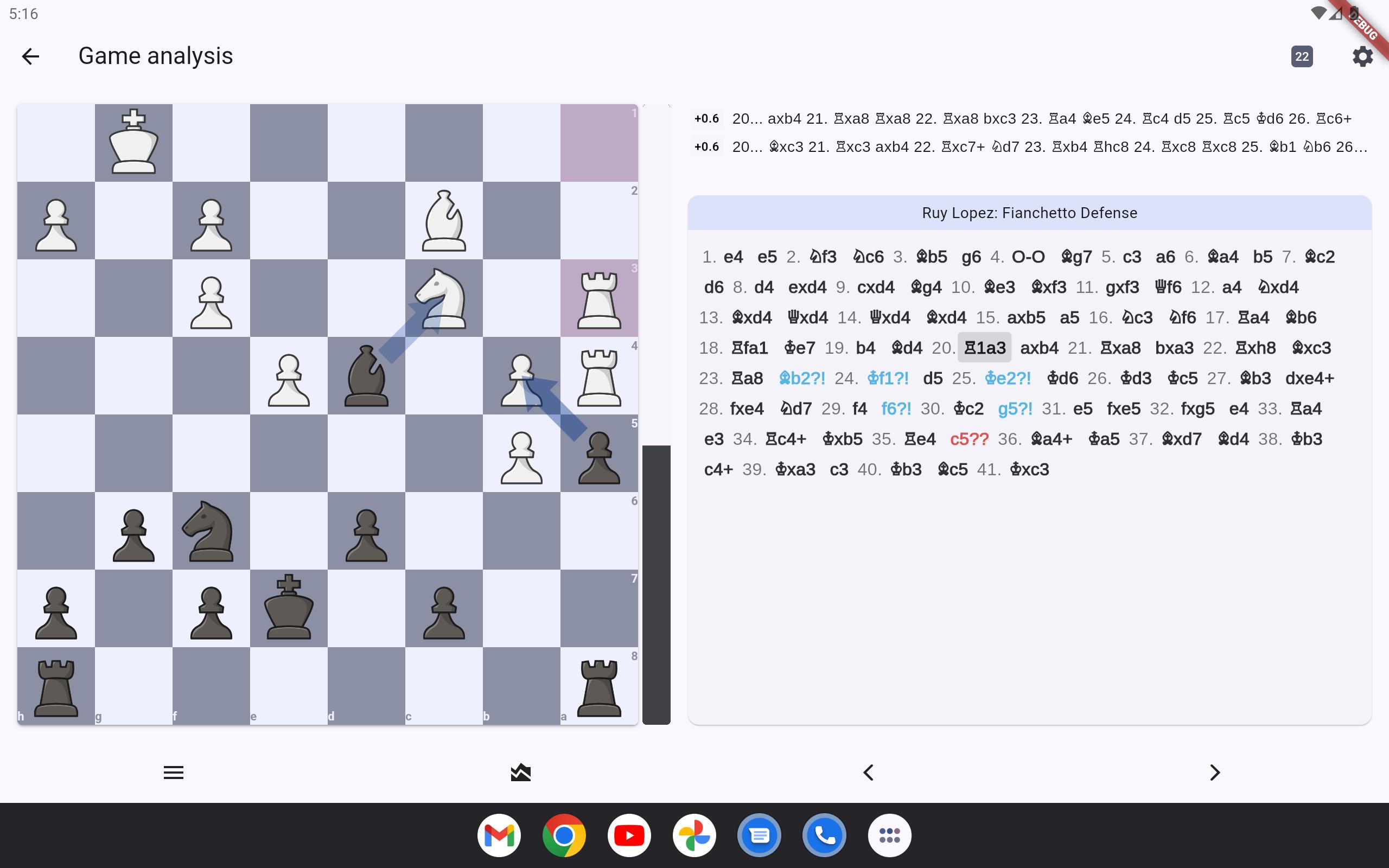Select the black king on e7
The height and width of the screenshot is (868, 1389).
[289, 608]
